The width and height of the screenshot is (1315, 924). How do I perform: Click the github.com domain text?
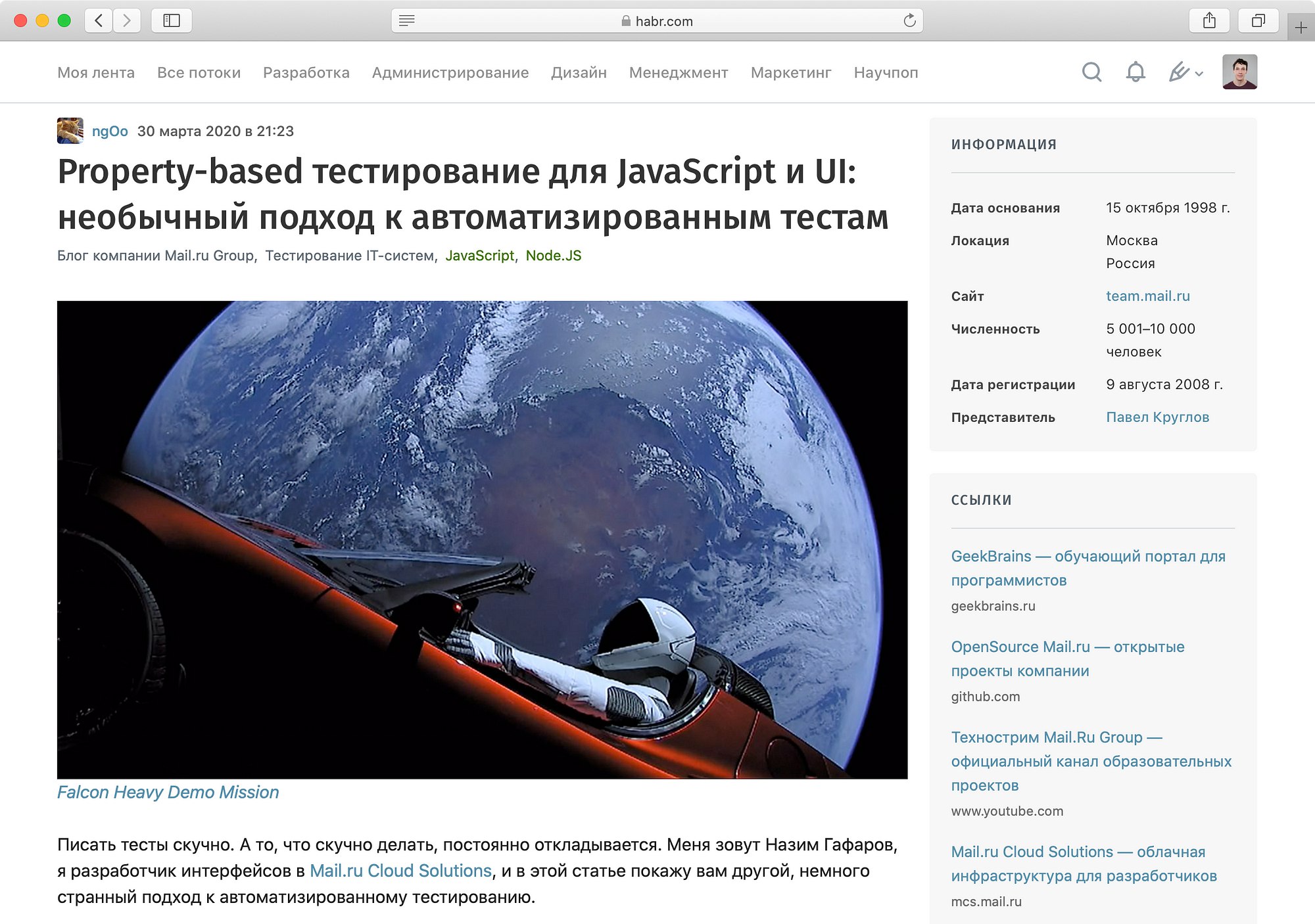pos(986,697)
